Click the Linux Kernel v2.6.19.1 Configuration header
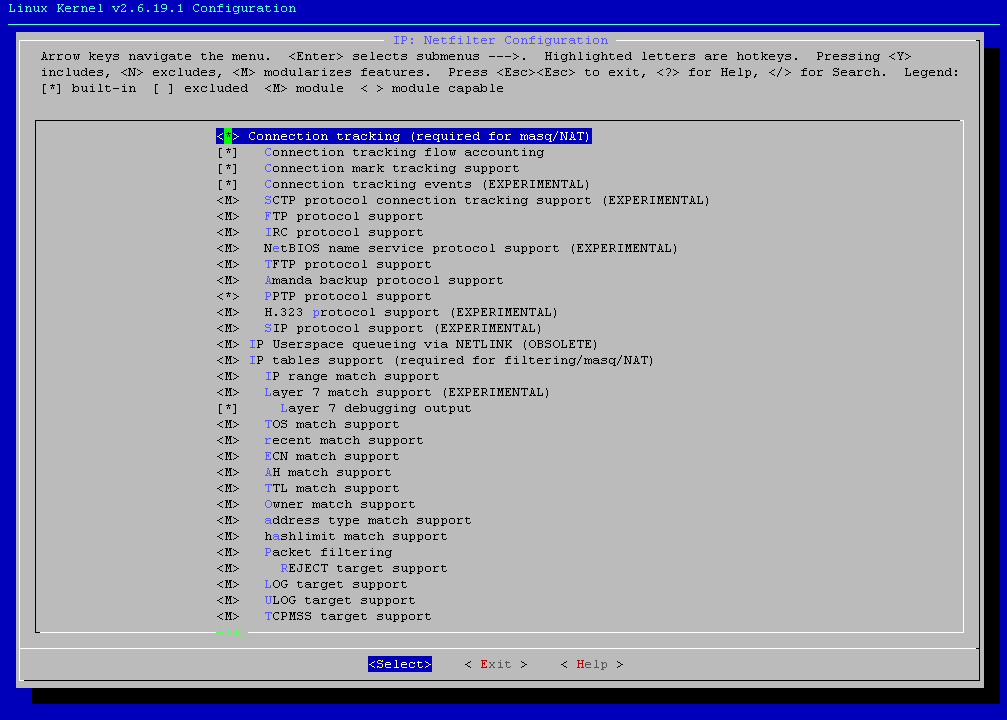This screenshot has height=720, width=1007. [x=152, y=8]
